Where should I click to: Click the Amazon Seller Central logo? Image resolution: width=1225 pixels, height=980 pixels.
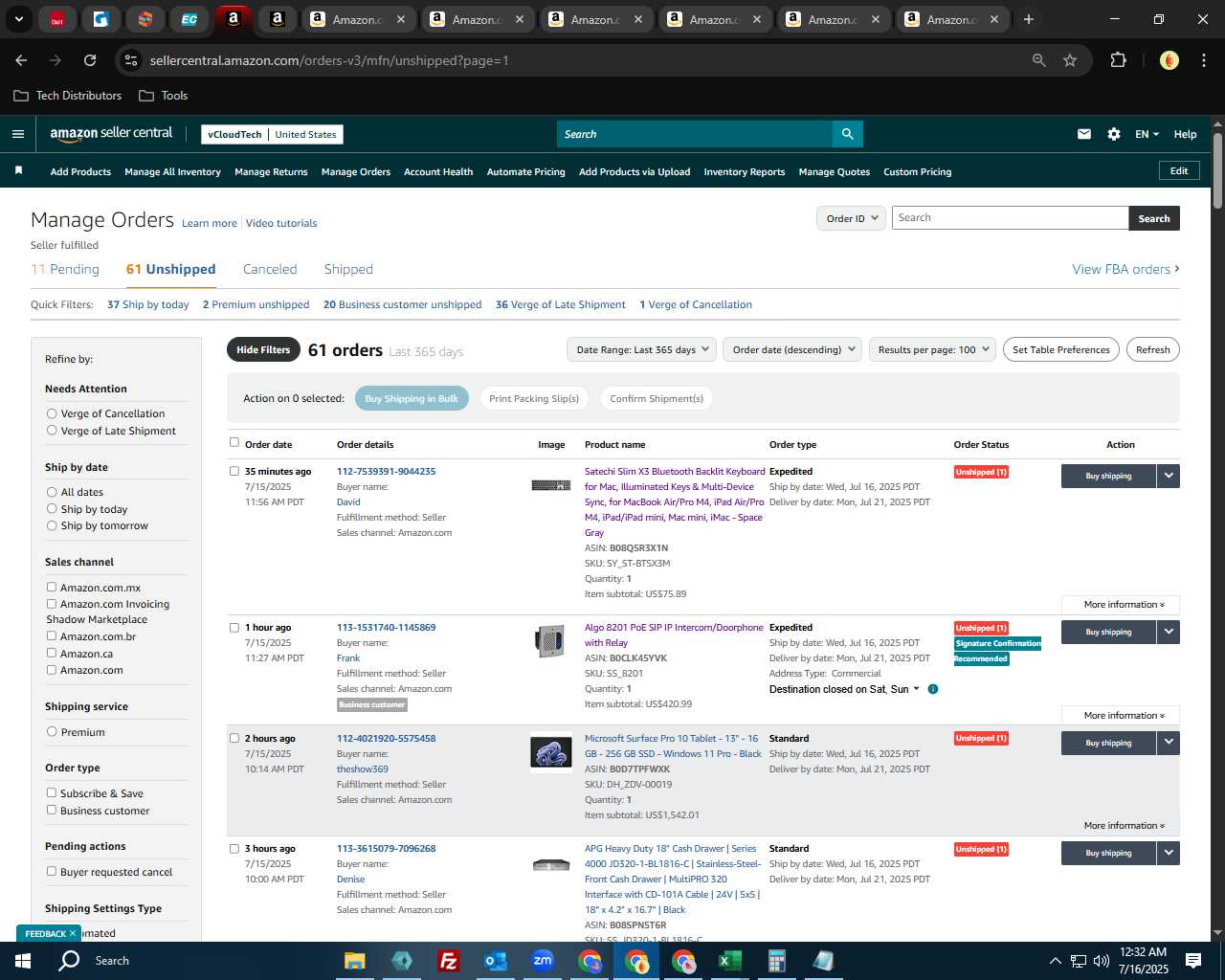[x=111, y=134]
